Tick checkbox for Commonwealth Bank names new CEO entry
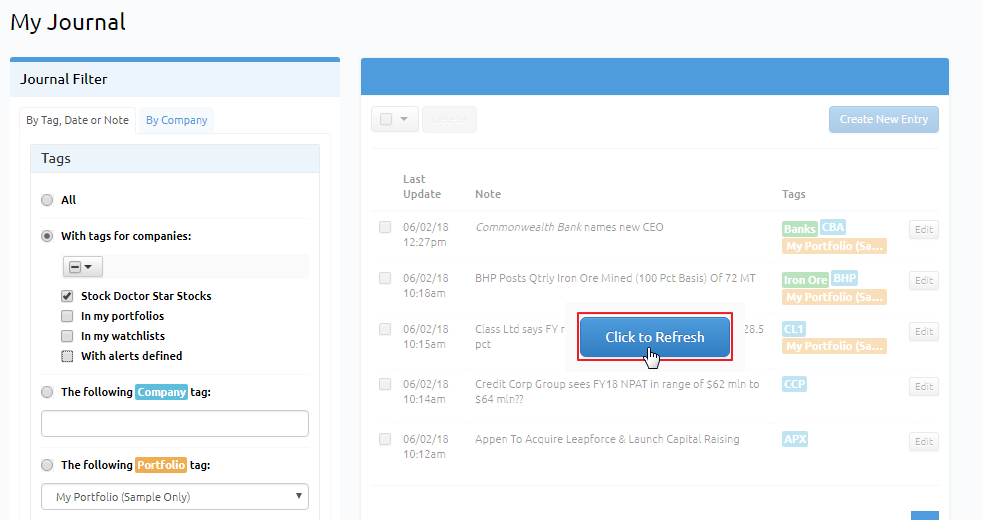The width and height of the screenshot is (983, 520). pos(385,227)
